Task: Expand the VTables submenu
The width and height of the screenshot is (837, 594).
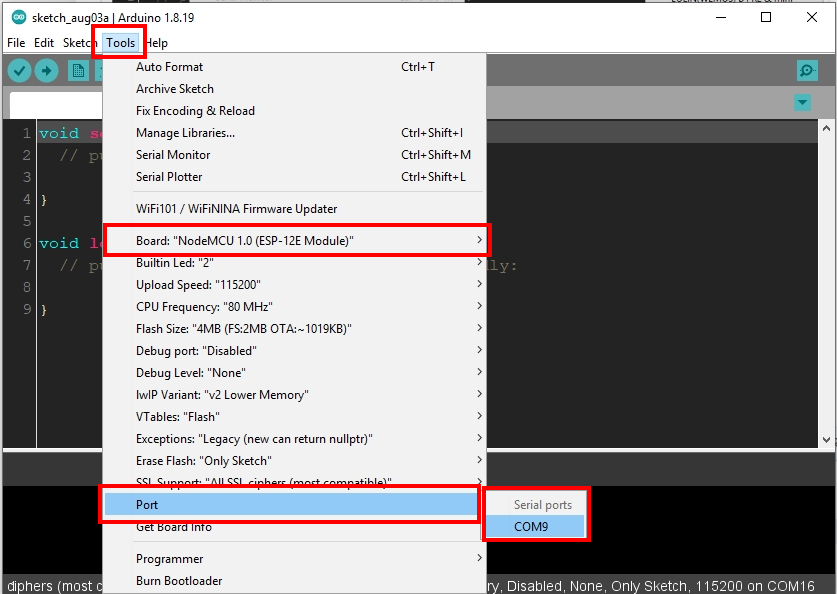Action: click(x=294, y=416)
